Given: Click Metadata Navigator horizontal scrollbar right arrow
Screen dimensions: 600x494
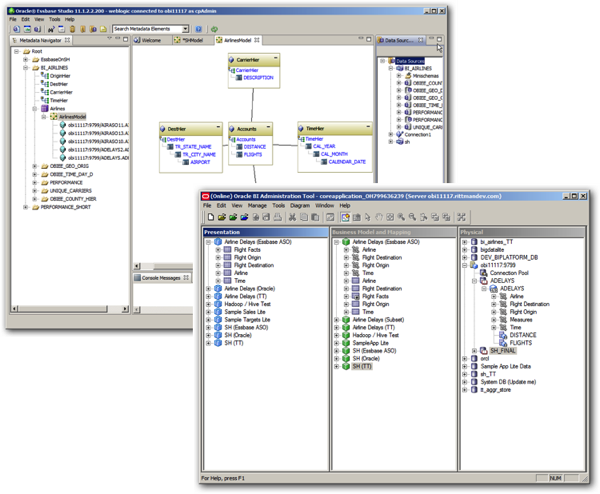Looking at the screenshot, I should pyautogui.click(x=125, y=308).
